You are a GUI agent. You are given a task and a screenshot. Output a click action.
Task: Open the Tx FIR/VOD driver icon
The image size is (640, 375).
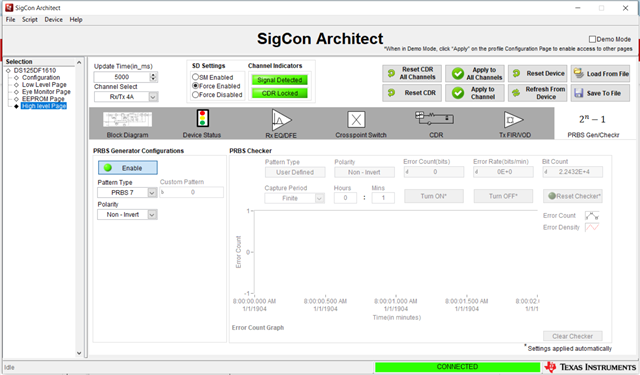[x=513, y=120]
